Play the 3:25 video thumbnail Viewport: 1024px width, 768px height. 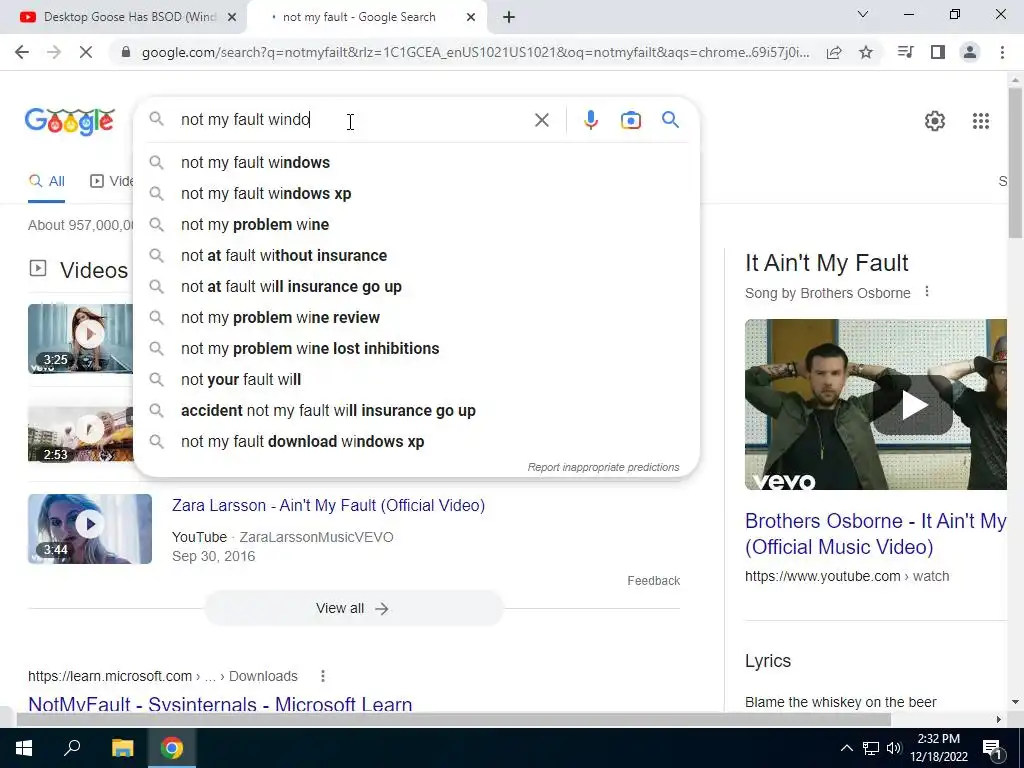tap(80, 338)
